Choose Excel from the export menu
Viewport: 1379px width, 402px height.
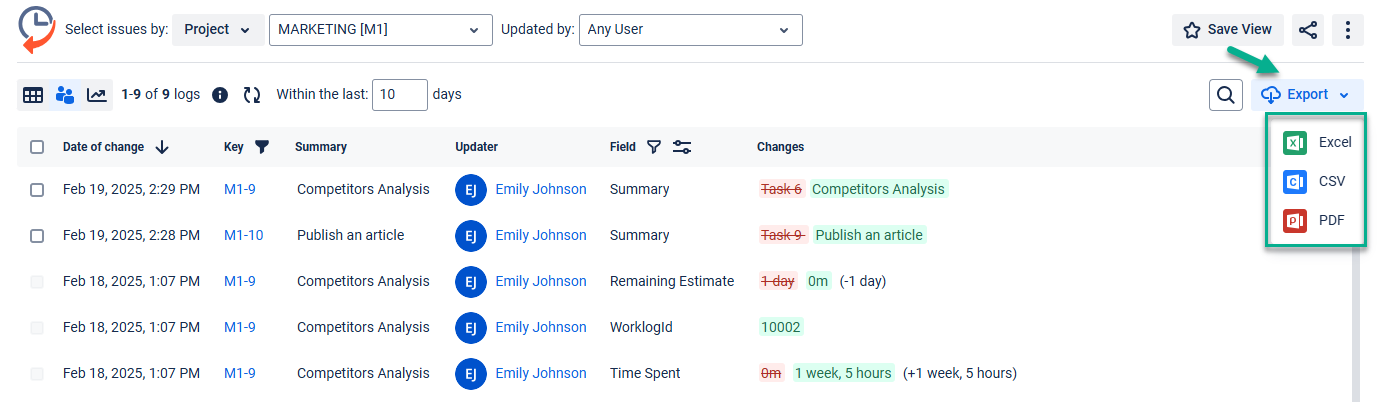(x=1317, y=143)
